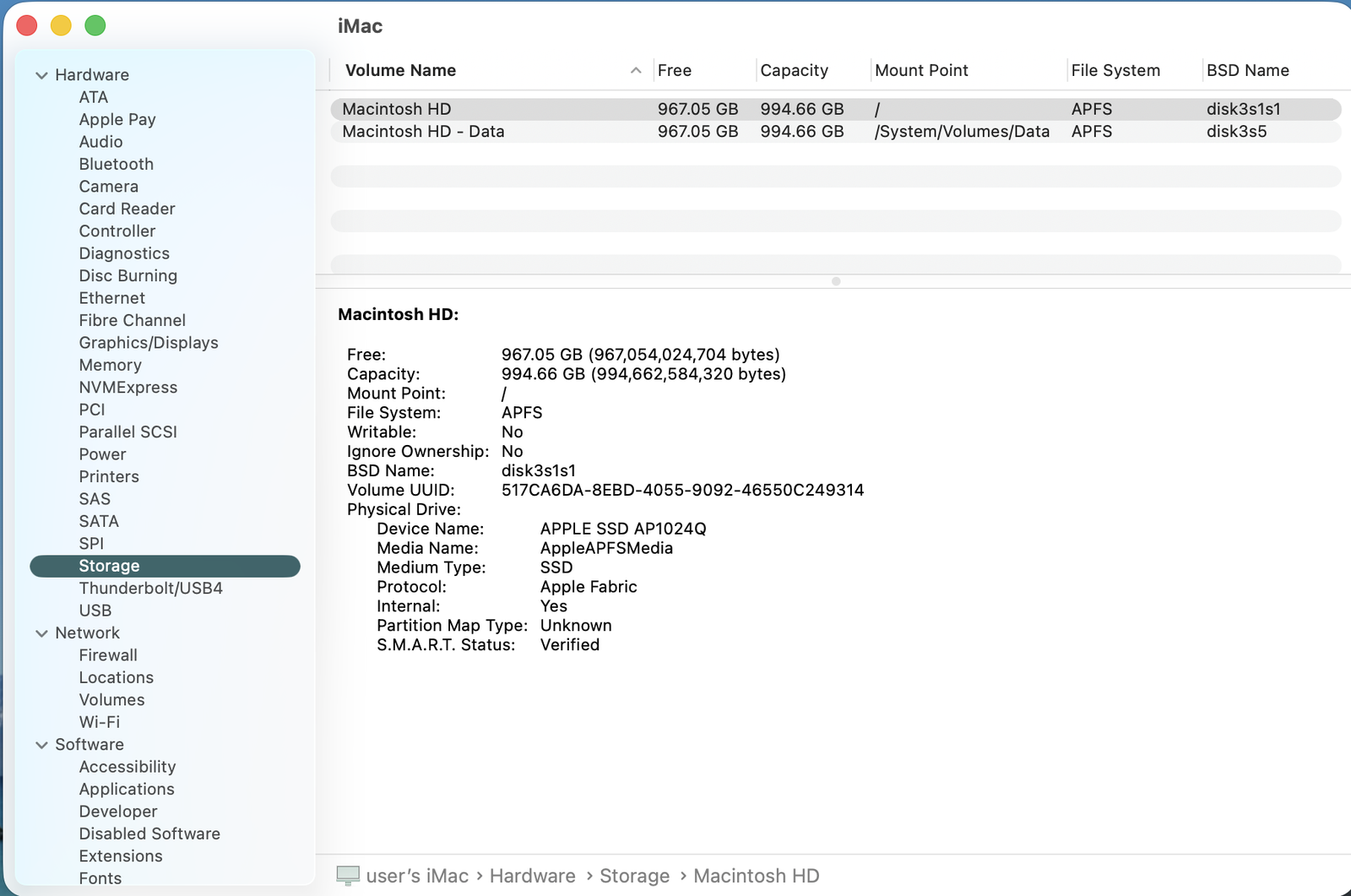Image resolution: width=1351 pixels, height=896 pixels.
Task: Click the sort arrow on Volume Name column
Action: pos(636,71)
